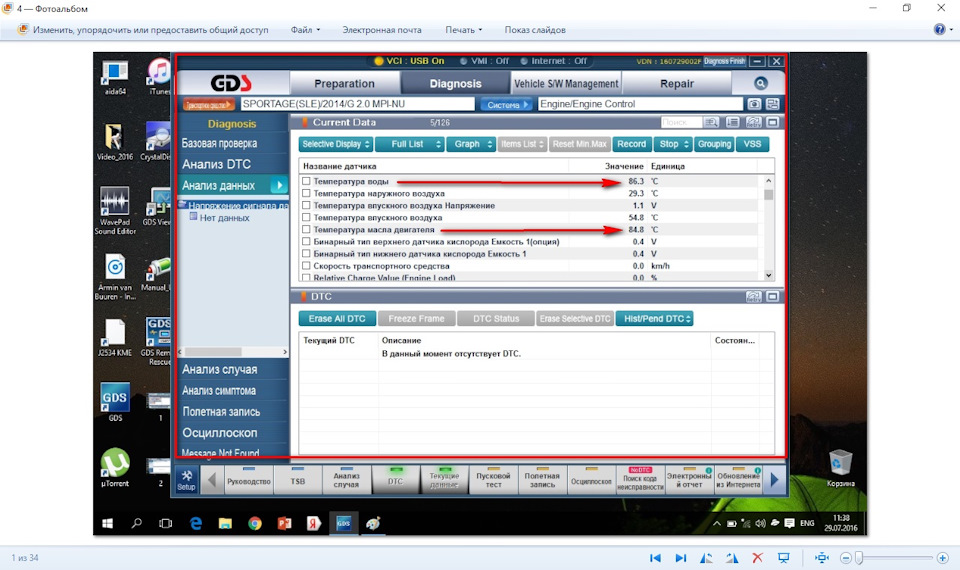Click Yandex browser icon in taskbar
The image size is (960, 570).
click(313, 523)
